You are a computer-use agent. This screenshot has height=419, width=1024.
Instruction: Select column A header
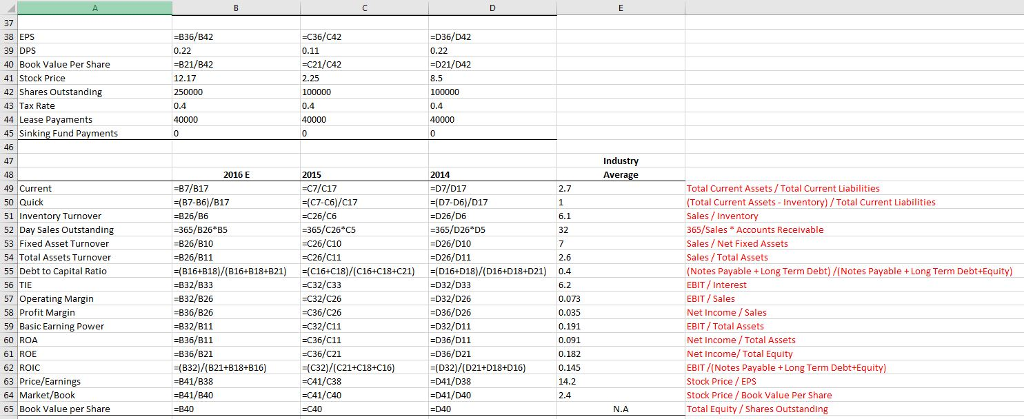[95, 8]
